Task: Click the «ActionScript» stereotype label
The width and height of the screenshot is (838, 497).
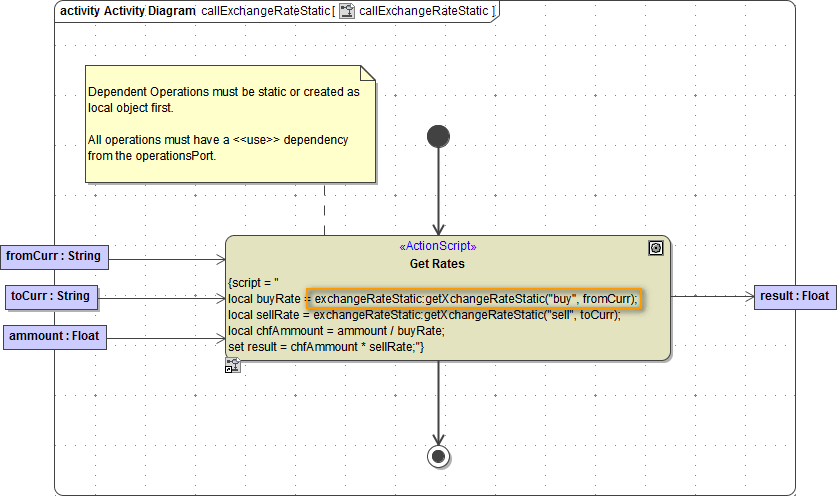Action: tap(437, 247)
